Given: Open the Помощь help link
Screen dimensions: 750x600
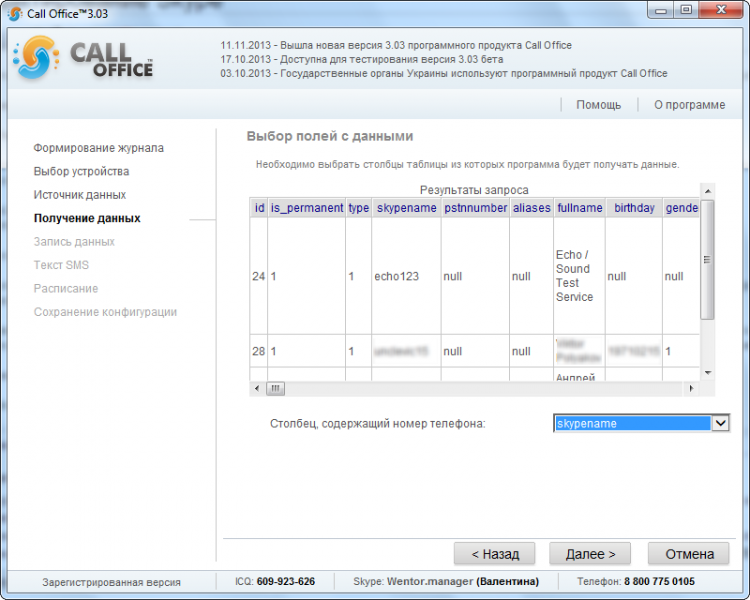Looking at the screenshot, I should click(x=598, y=105).
